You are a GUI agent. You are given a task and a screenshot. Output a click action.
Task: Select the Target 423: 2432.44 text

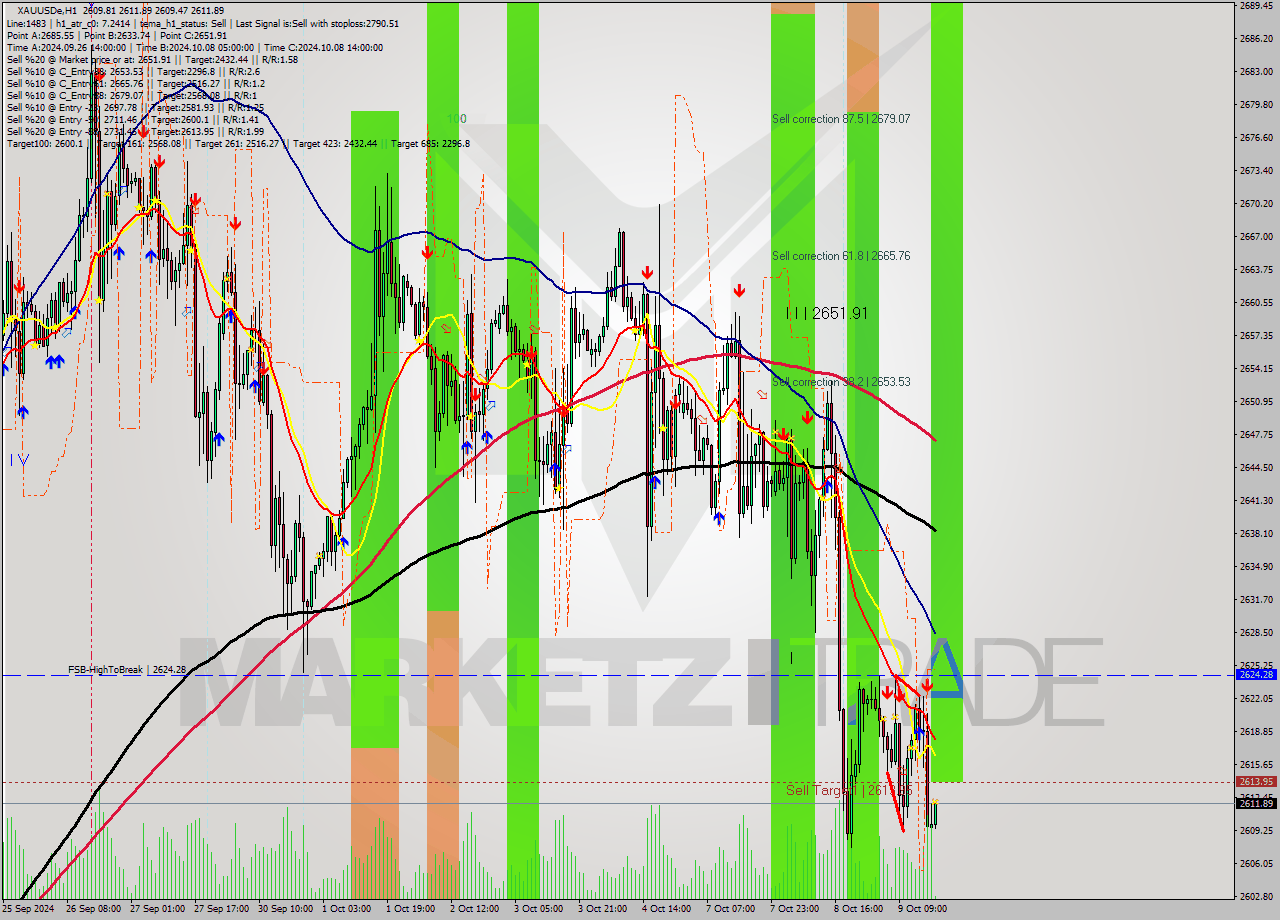[335, 143]
